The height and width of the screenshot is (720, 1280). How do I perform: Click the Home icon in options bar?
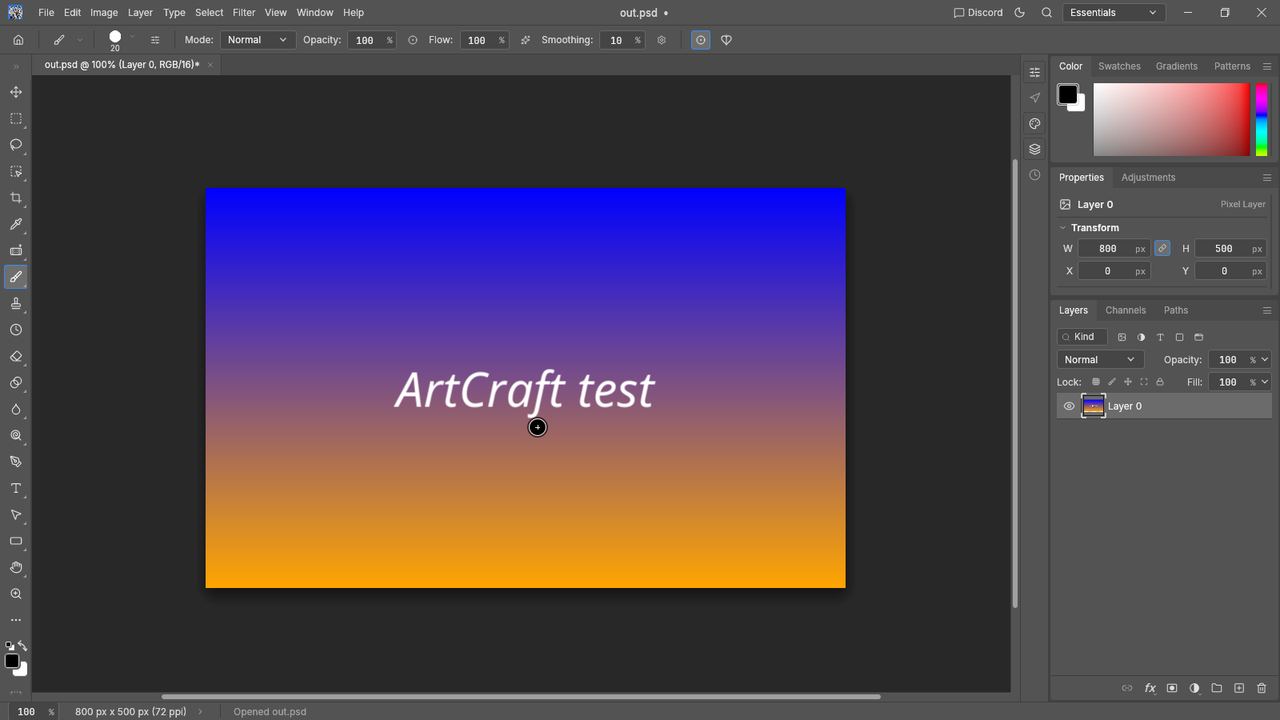pyautogui.click(x=18, y=40)
